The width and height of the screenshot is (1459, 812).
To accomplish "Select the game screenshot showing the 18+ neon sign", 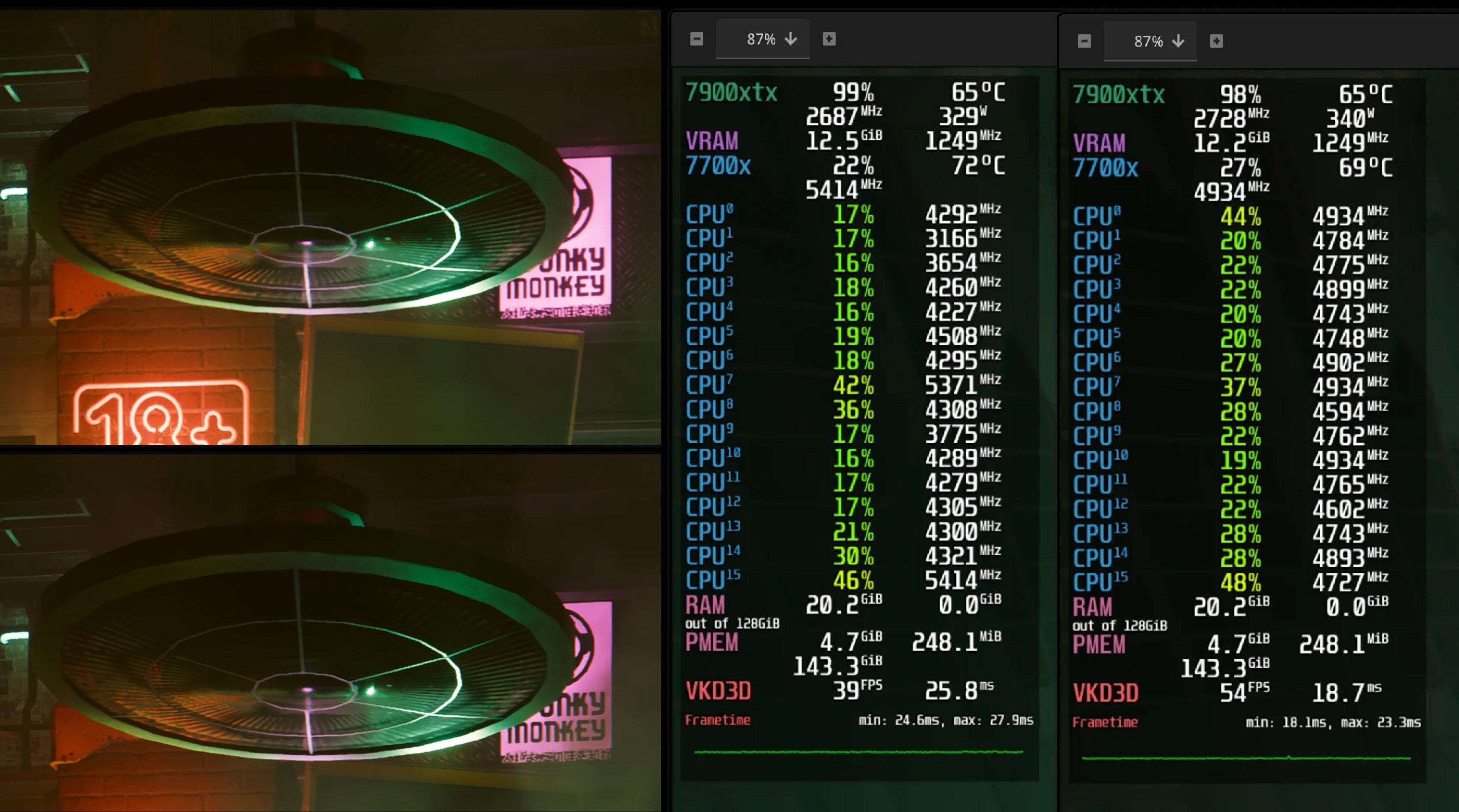I will coord(330,227).
